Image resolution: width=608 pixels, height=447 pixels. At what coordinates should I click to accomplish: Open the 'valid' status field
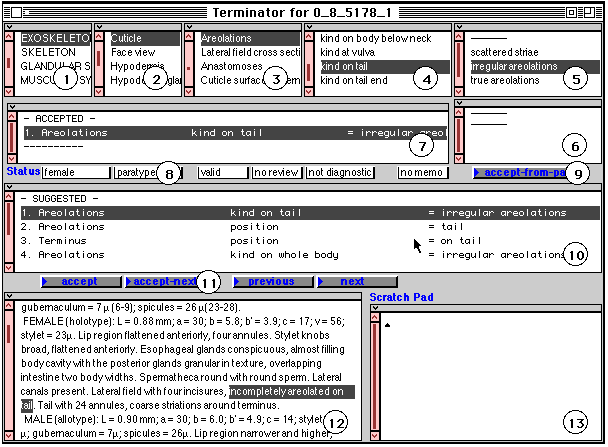tap(221, 173)
